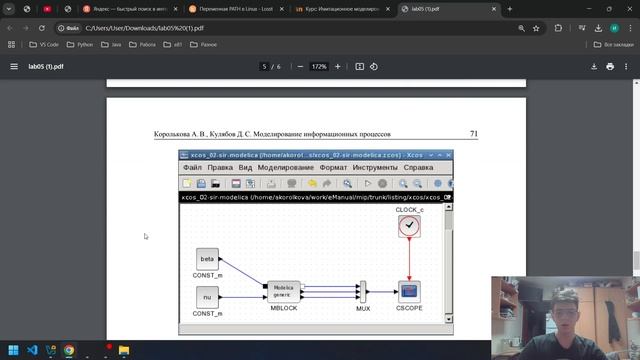This screenshot has width=640, height=360.
Task: Show browser downloads
Action: click(x=598, y=28)
